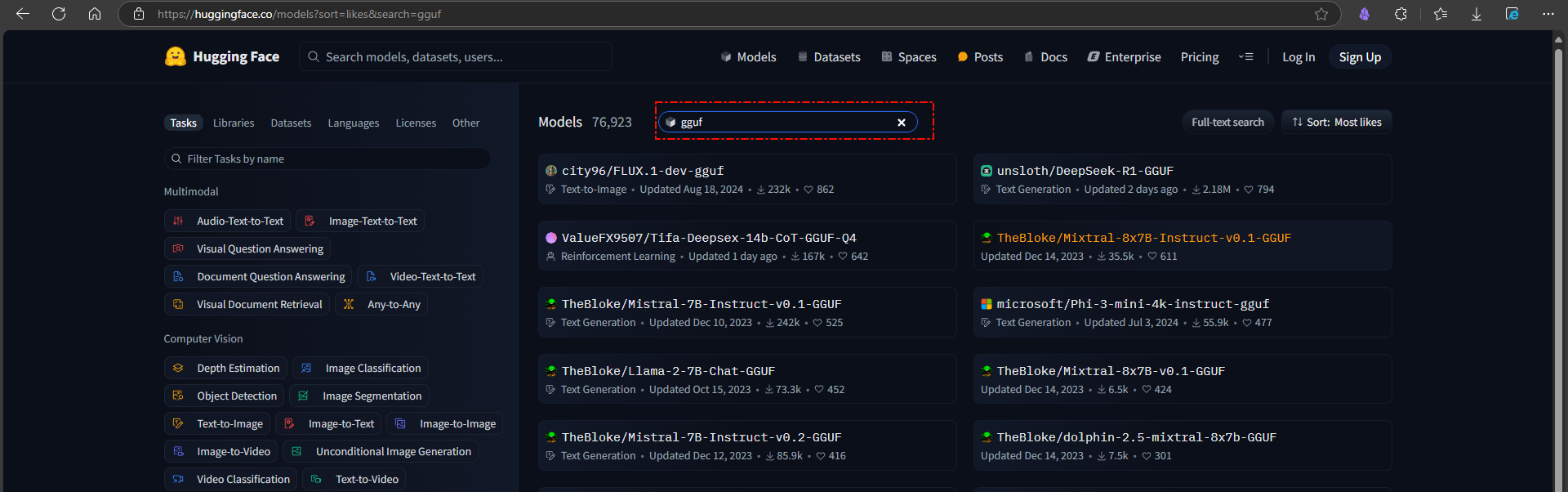1568x492 pixels.
Task: Open browser favorites list icon
Action: [1441, 14]
